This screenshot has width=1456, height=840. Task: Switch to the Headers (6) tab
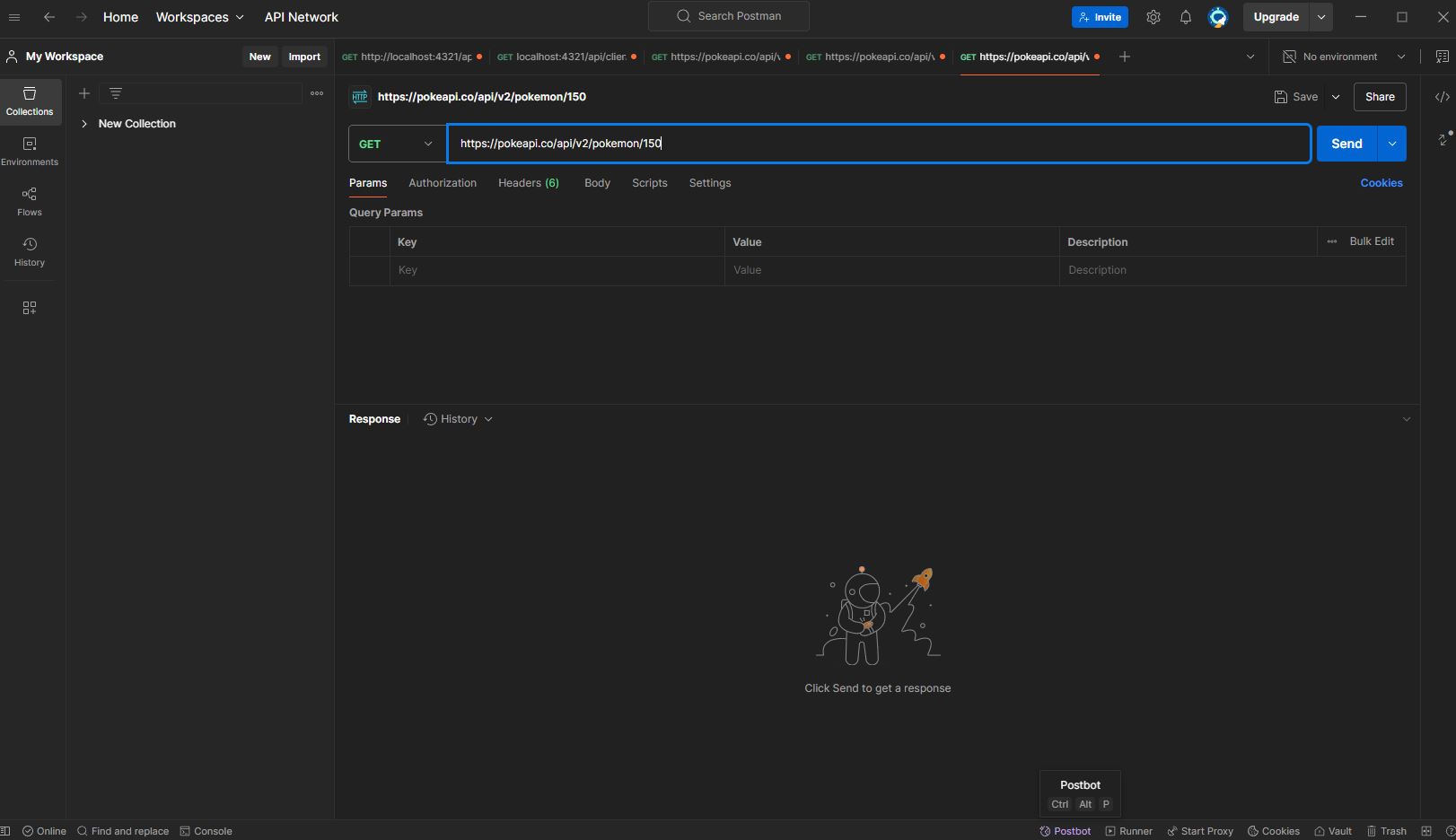coord(529,183)
